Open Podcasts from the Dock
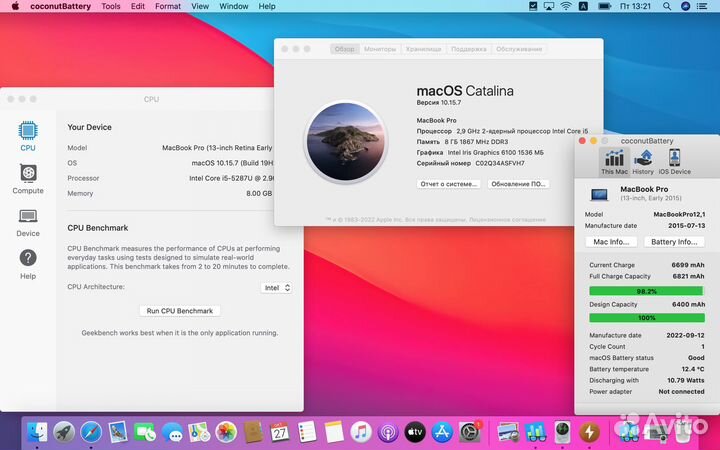This screenshot has width=720, height=450. (x=388, y=432)
